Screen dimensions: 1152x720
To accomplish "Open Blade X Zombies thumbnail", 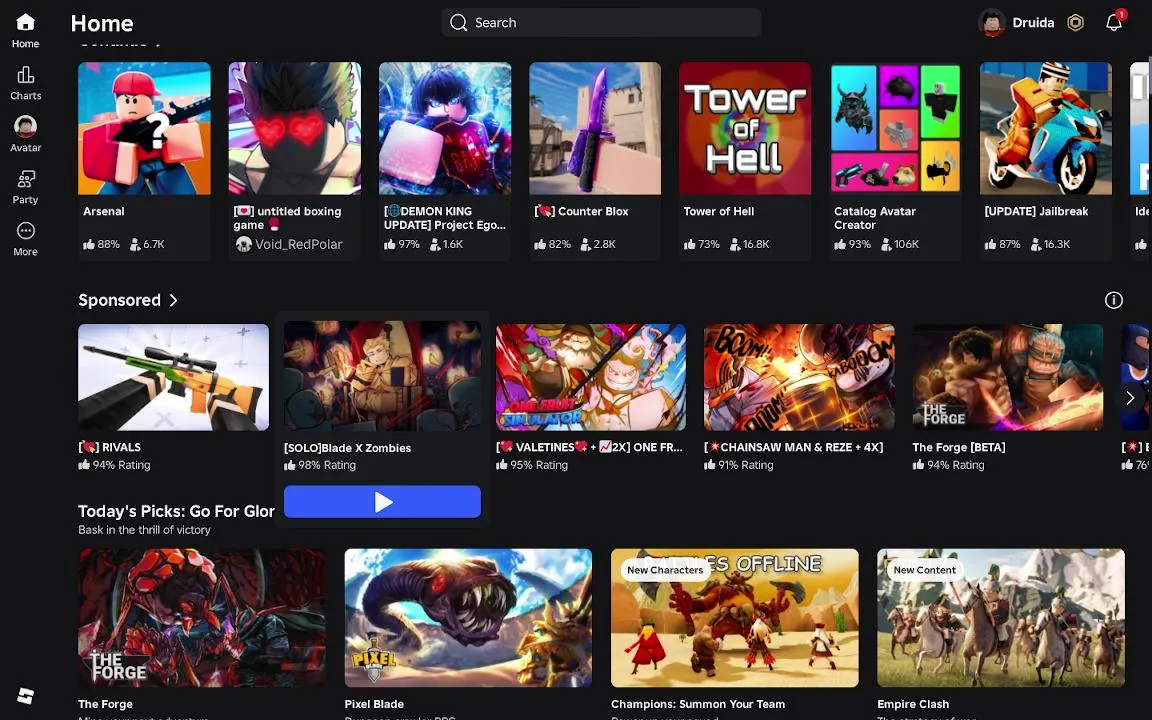I will pos(382,376).
